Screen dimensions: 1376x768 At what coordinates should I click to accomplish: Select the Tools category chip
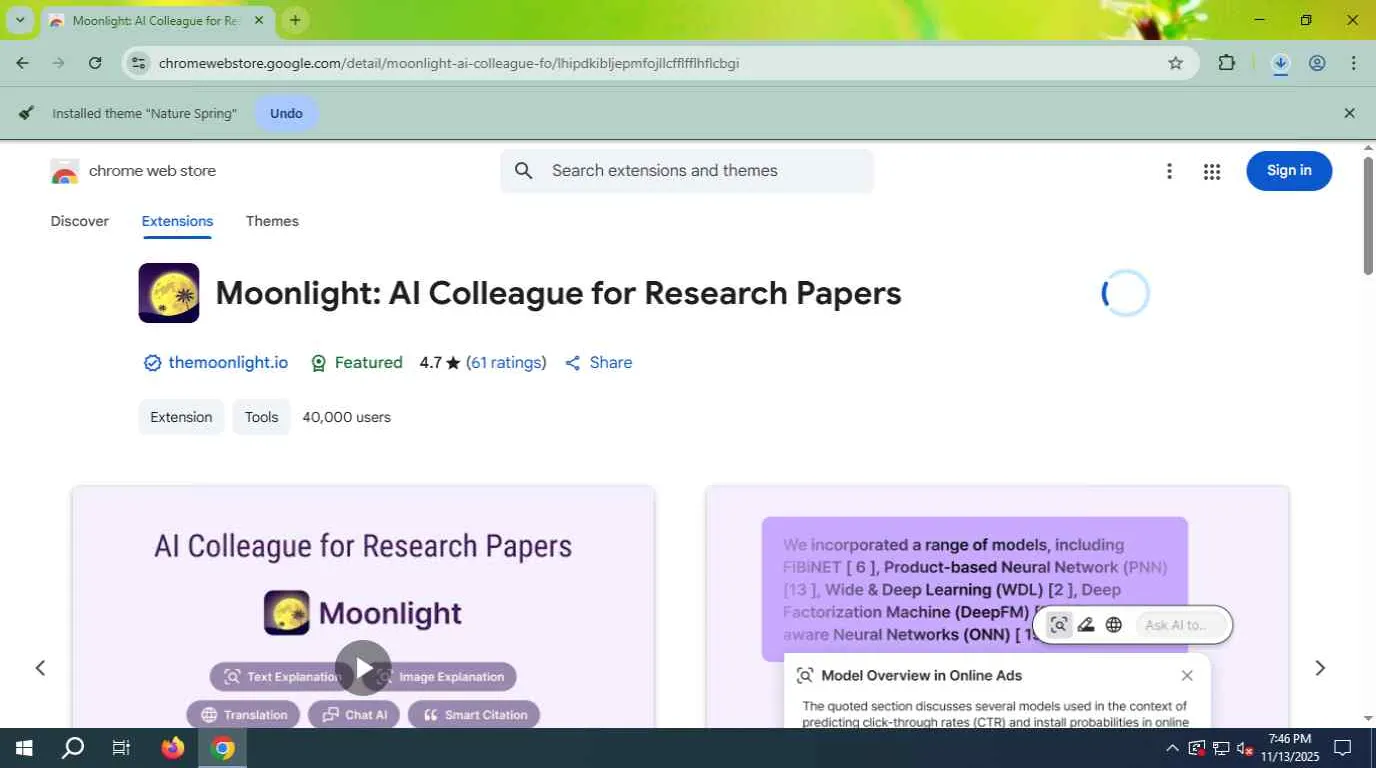click(261, 417)
